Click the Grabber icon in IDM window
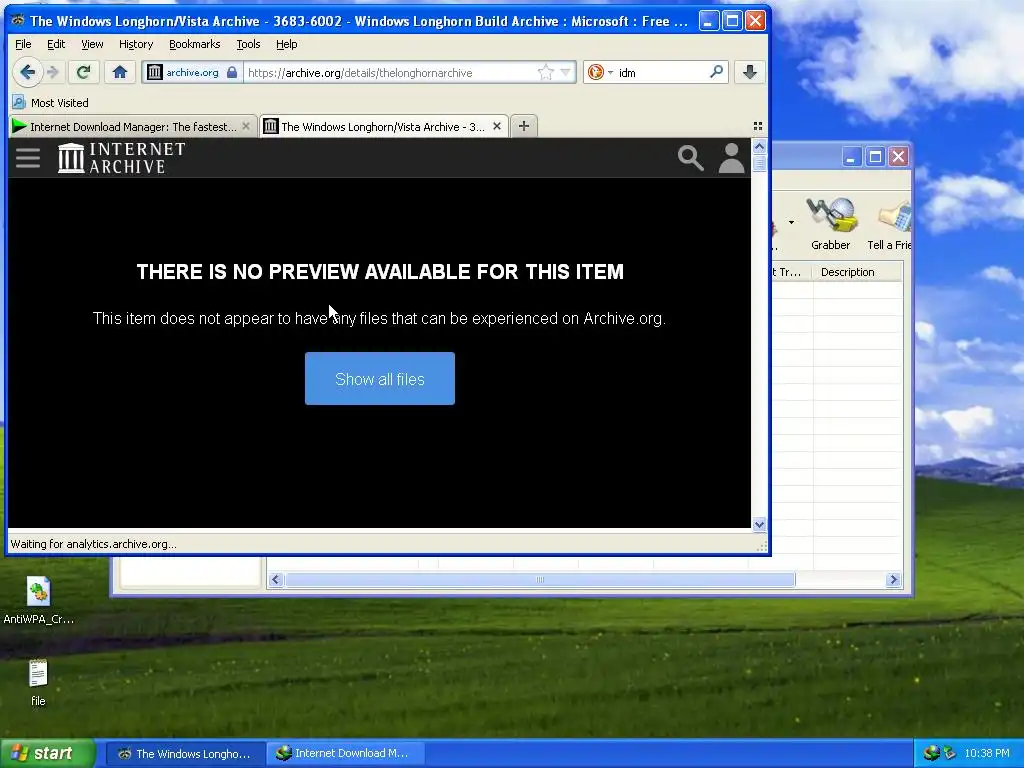 pos(831,223)
